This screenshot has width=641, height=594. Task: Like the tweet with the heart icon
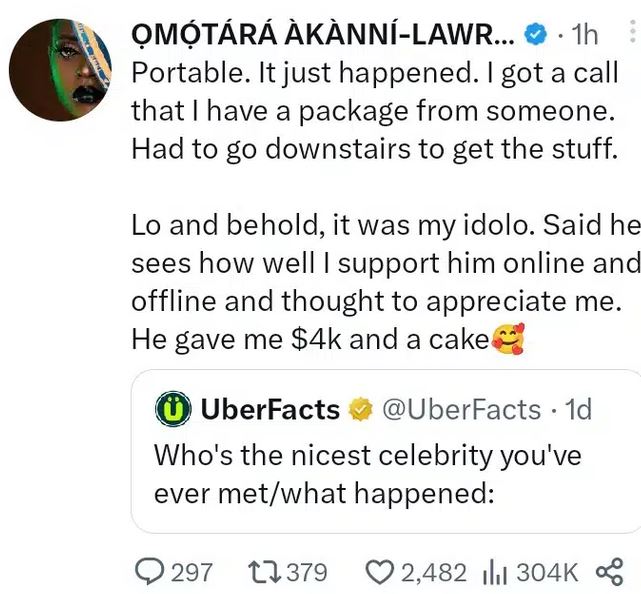tap(379, 571)
